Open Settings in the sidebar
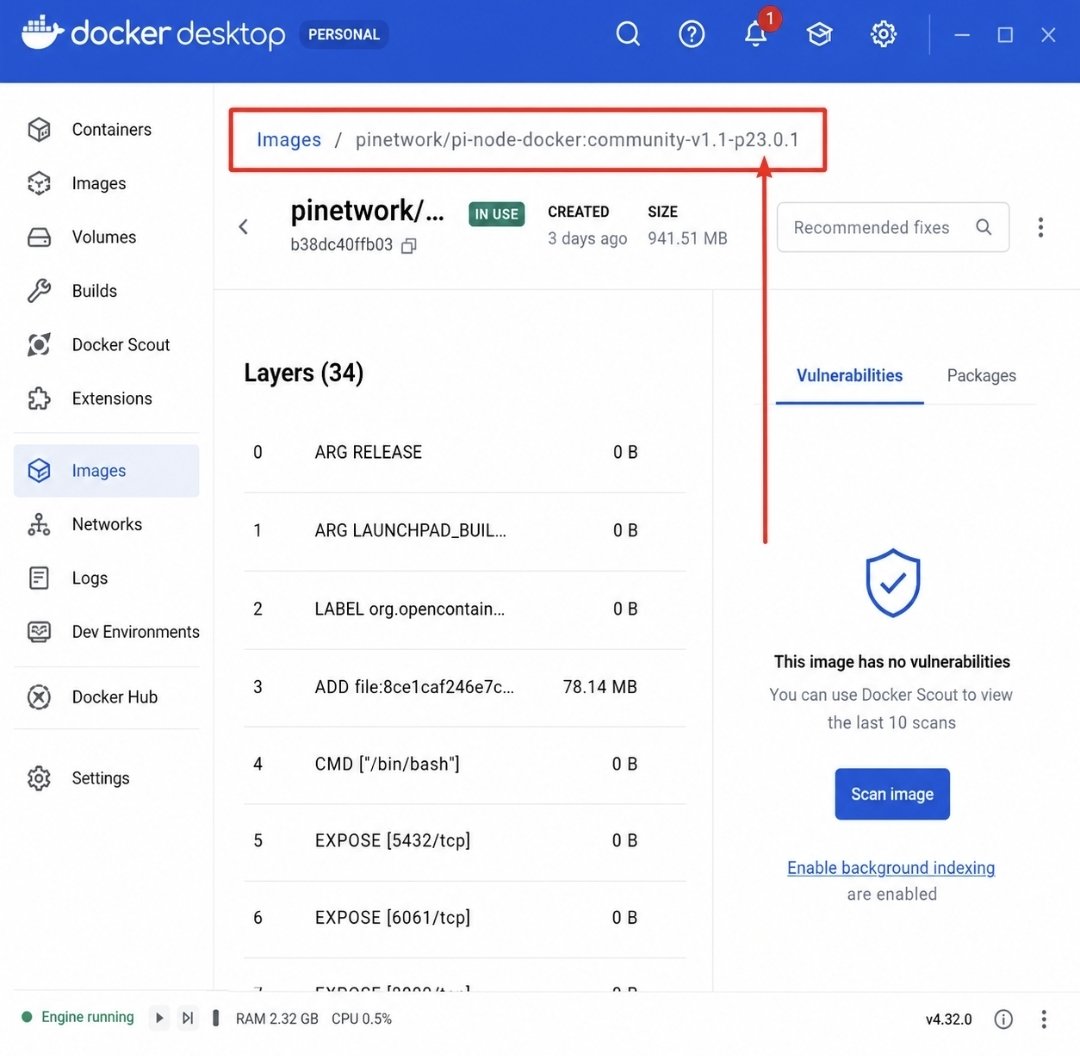The image size is (1080, 1056). 107,778
